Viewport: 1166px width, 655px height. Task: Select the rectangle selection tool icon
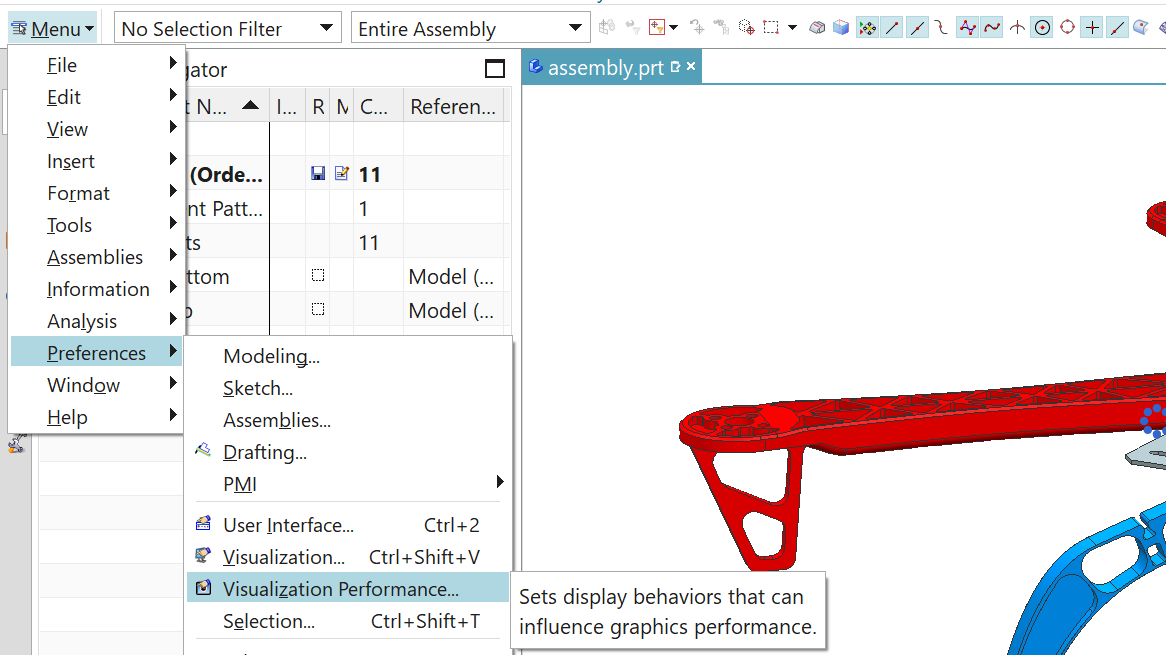point(771,28)
